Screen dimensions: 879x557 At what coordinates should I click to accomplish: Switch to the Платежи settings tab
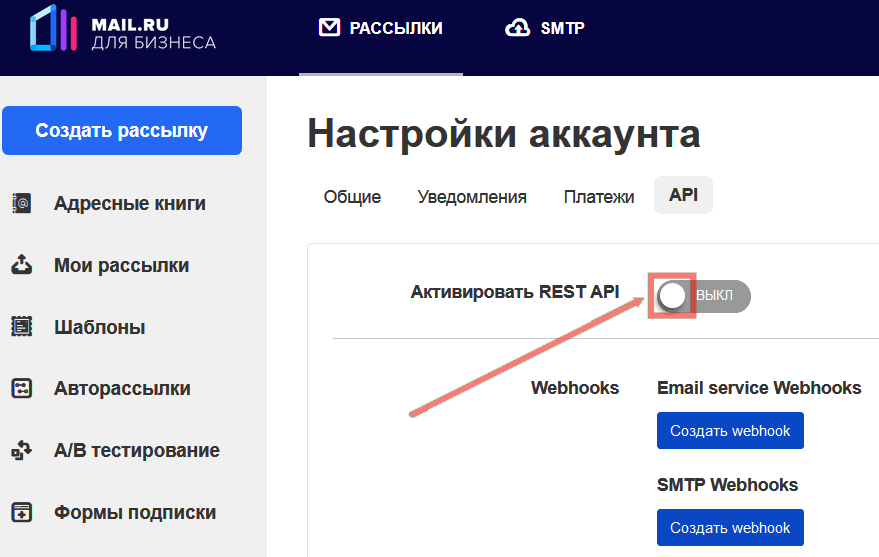[x=599, y=197]
